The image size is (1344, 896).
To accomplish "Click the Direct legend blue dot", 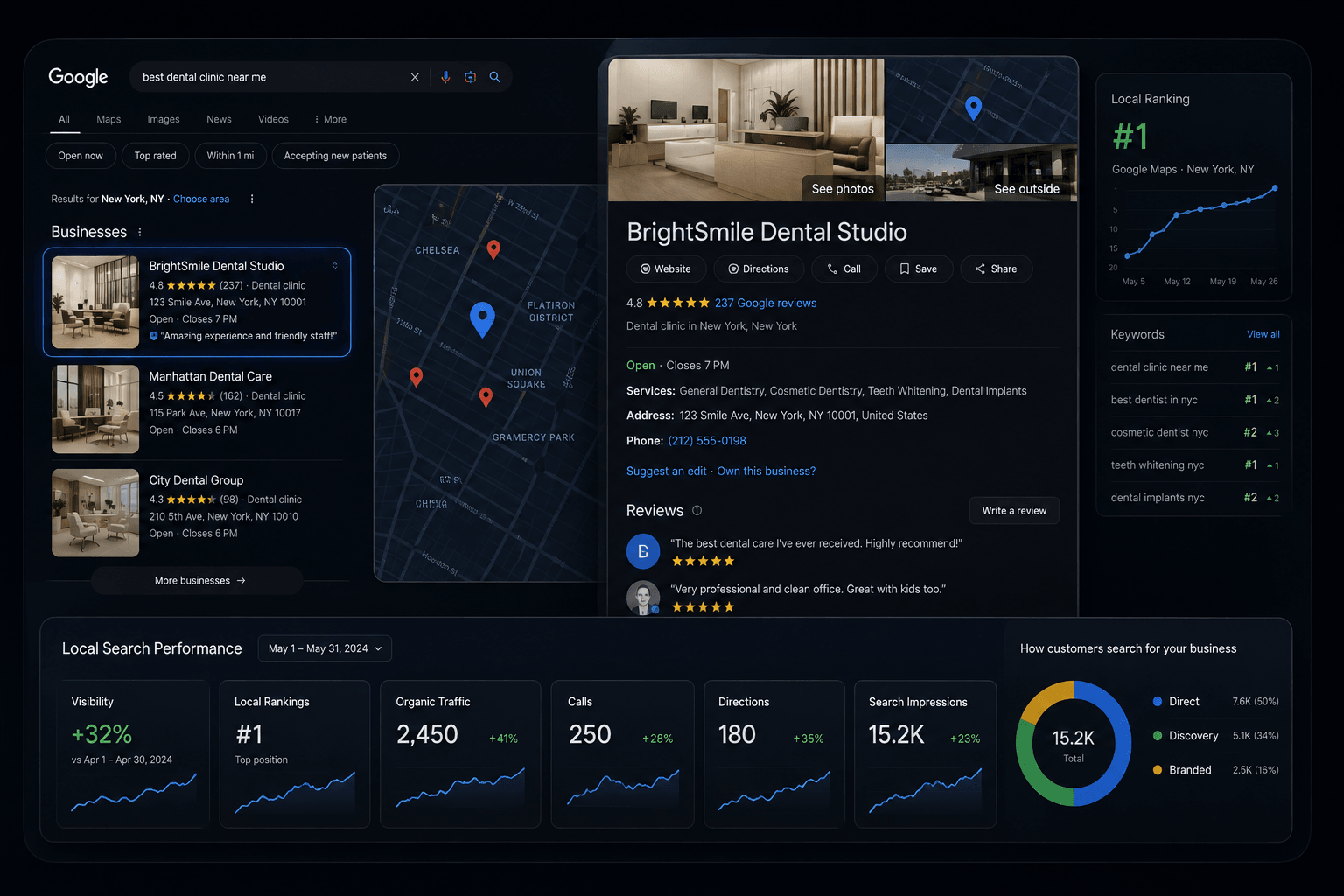I will [1158, 701].
